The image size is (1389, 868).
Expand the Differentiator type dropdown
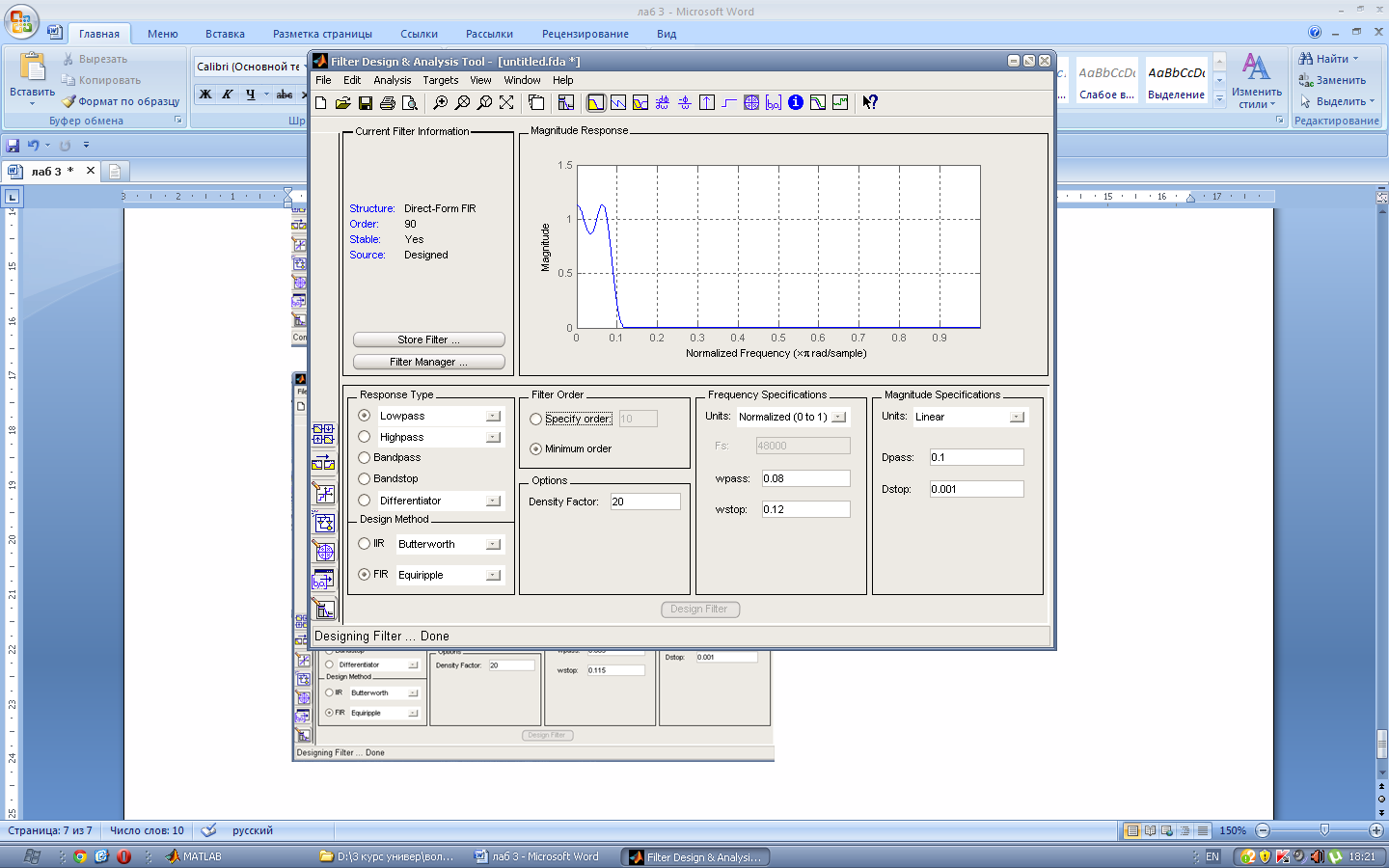493,501
